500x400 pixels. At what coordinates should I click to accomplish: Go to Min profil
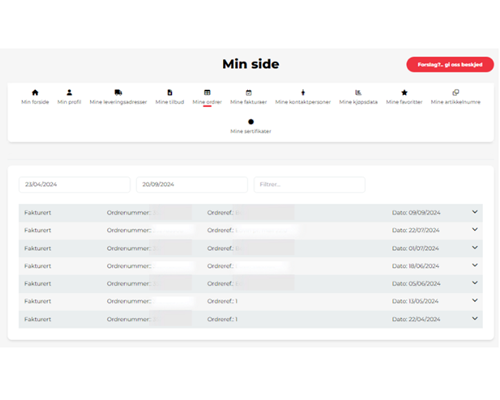point(69,102)
